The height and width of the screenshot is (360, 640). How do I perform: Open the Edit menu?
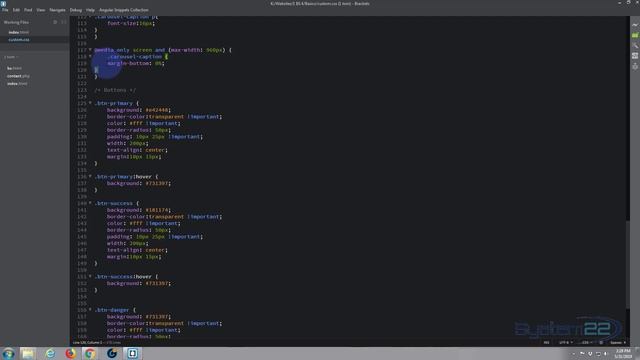tap(16, 10)
